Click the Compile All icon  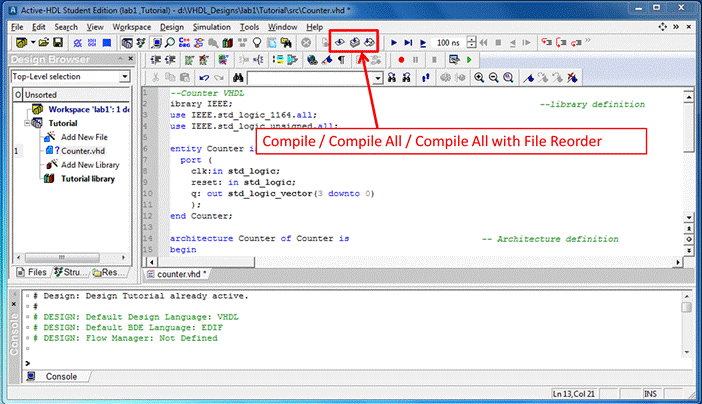point(354,43)
